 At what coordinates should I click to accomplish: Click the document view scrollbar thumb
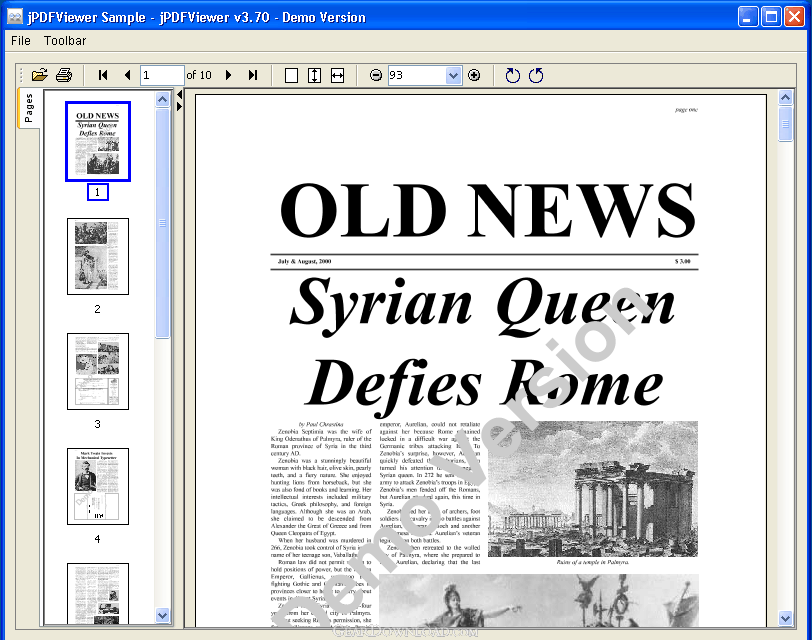786,123
